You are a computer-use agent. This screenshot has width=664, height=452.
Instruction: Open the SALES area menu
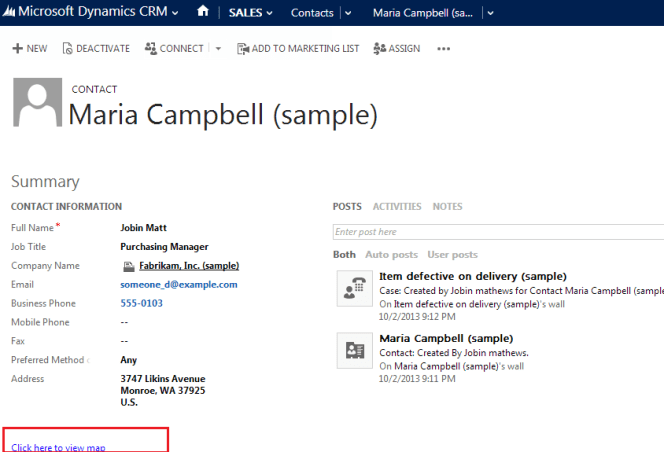point(250,13)
